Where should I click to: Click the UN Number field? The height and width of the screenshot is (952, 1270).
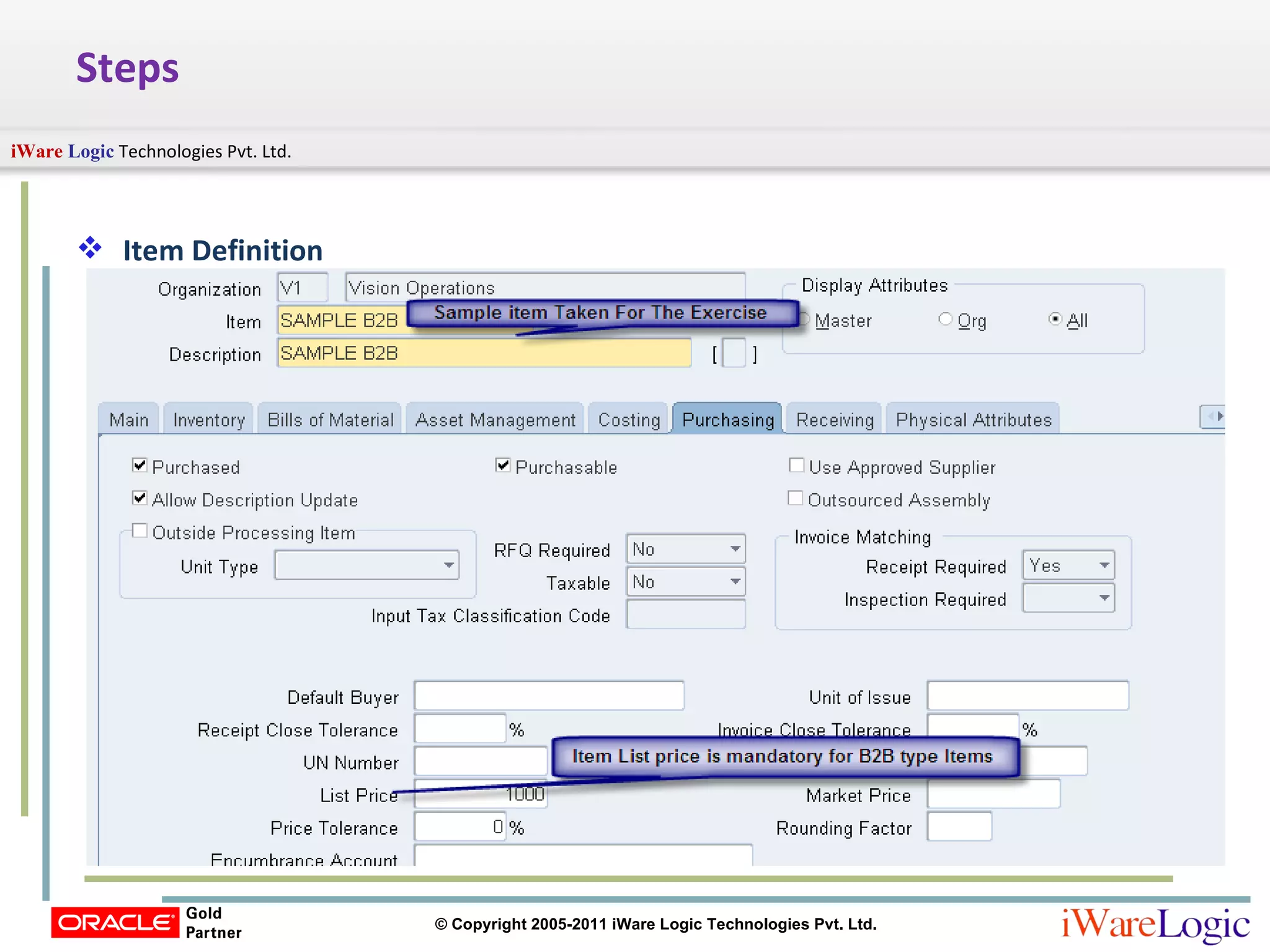point(481,761)
